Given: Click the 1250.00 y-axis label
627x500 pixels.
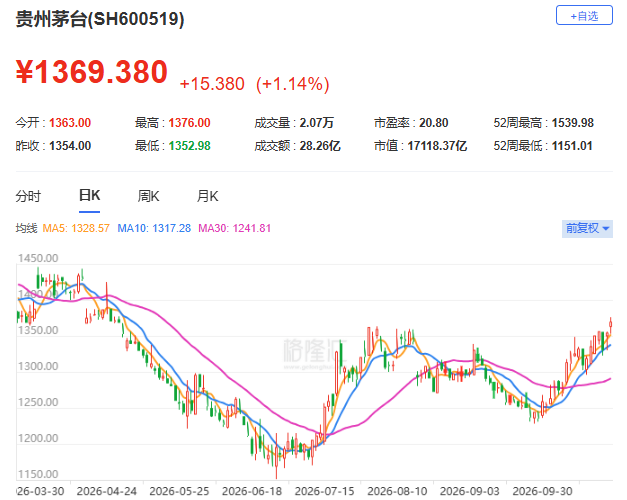Looking at the screenshot, I should tap(38, 402).
